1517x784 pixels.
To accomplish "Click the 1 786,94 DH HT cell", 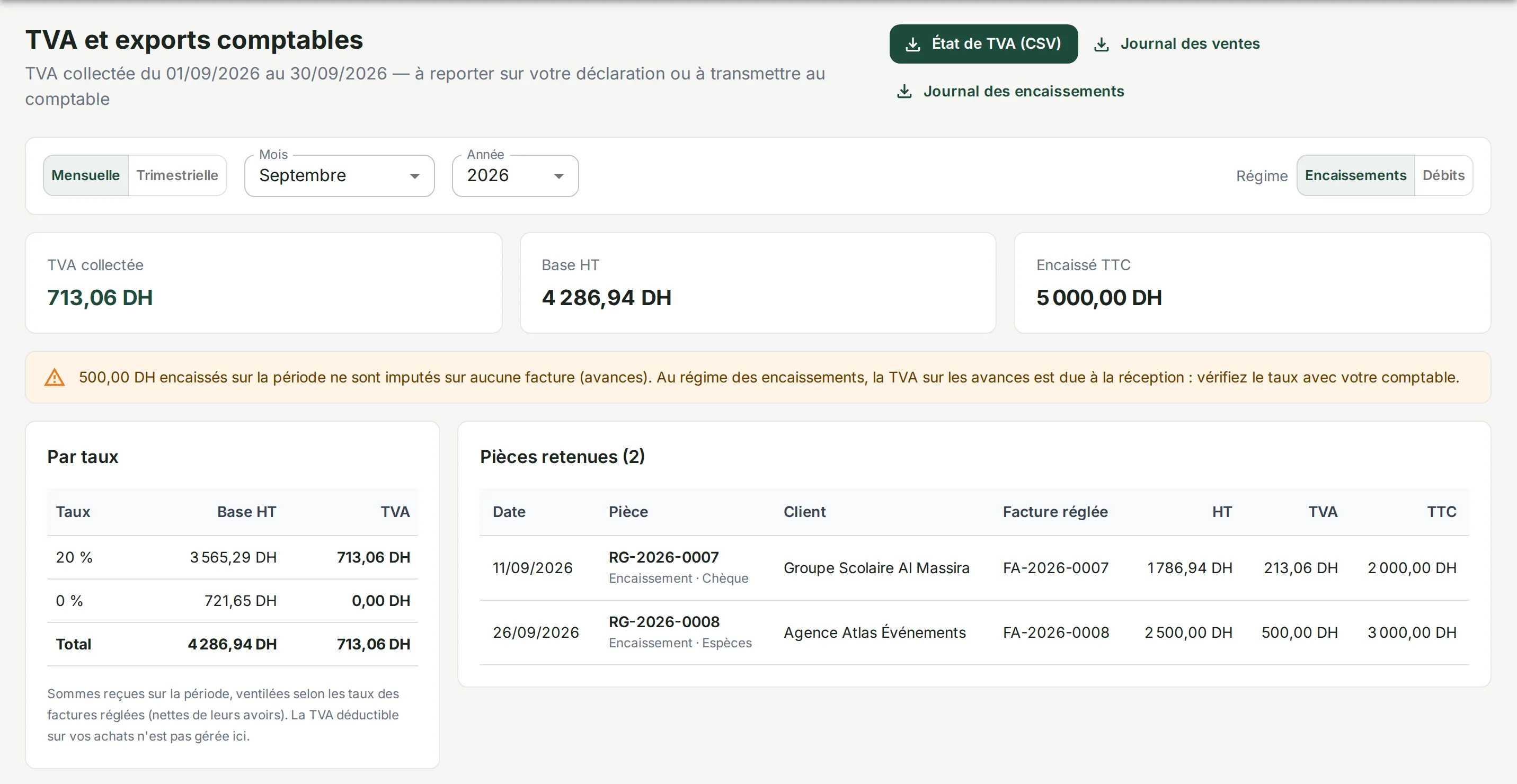I will click(1189, 568).
